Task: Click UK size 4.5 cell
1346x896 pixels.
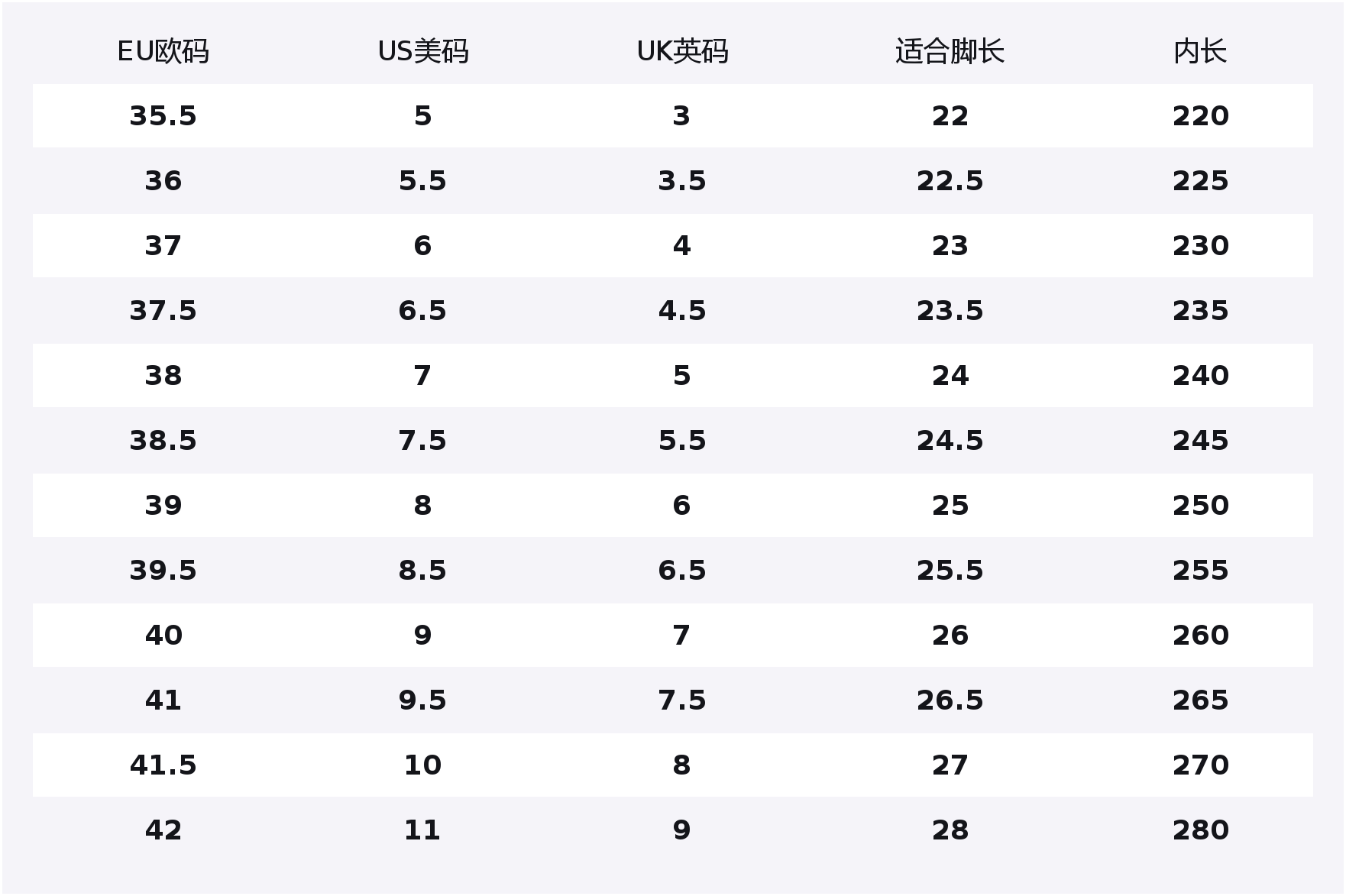Action: click(682, 311)
